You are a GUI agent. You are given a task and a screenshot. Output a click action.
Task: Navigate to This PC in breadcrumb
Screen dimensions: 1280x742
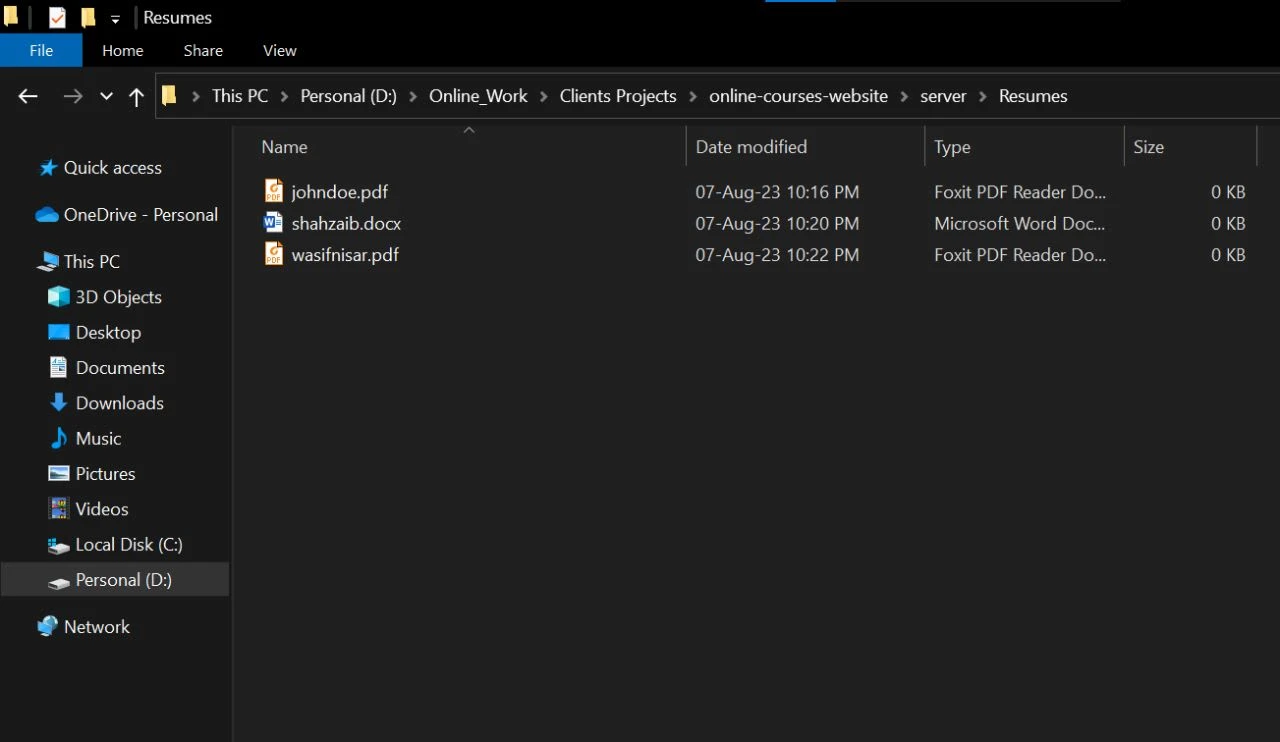240,96
